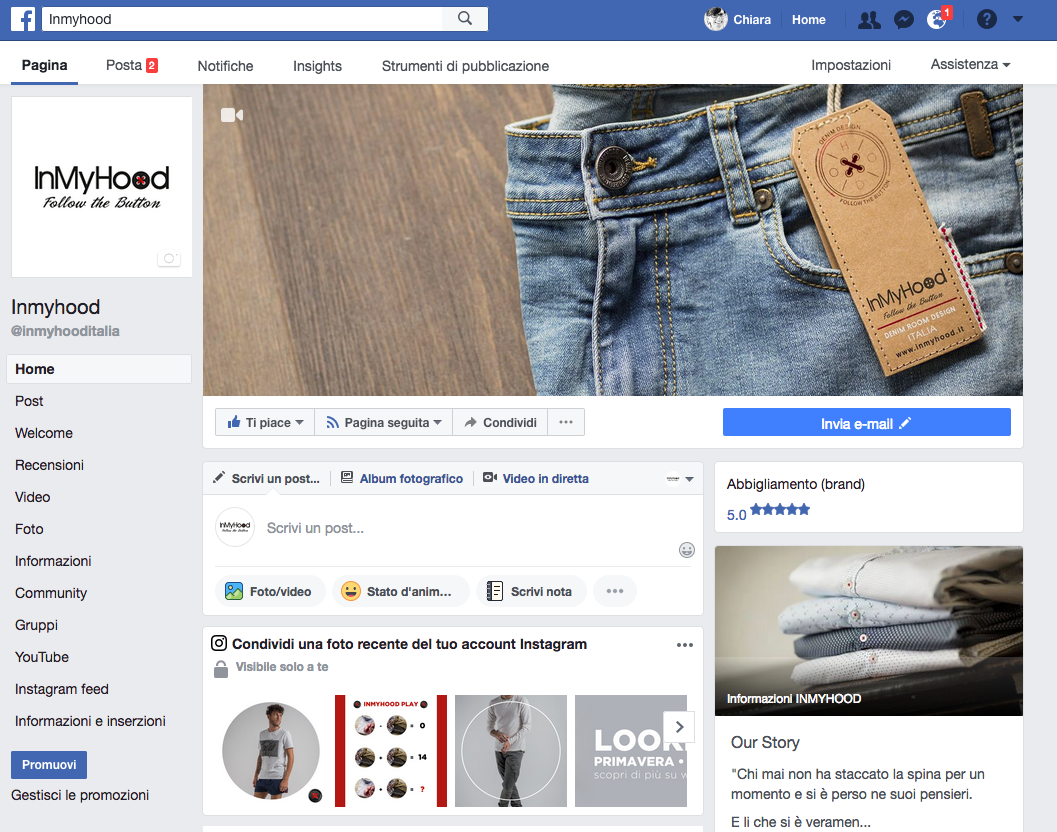Screen dimensions: 1057x832
Task: Open Recensioni in the sidebar
Action: pos(49,465)
